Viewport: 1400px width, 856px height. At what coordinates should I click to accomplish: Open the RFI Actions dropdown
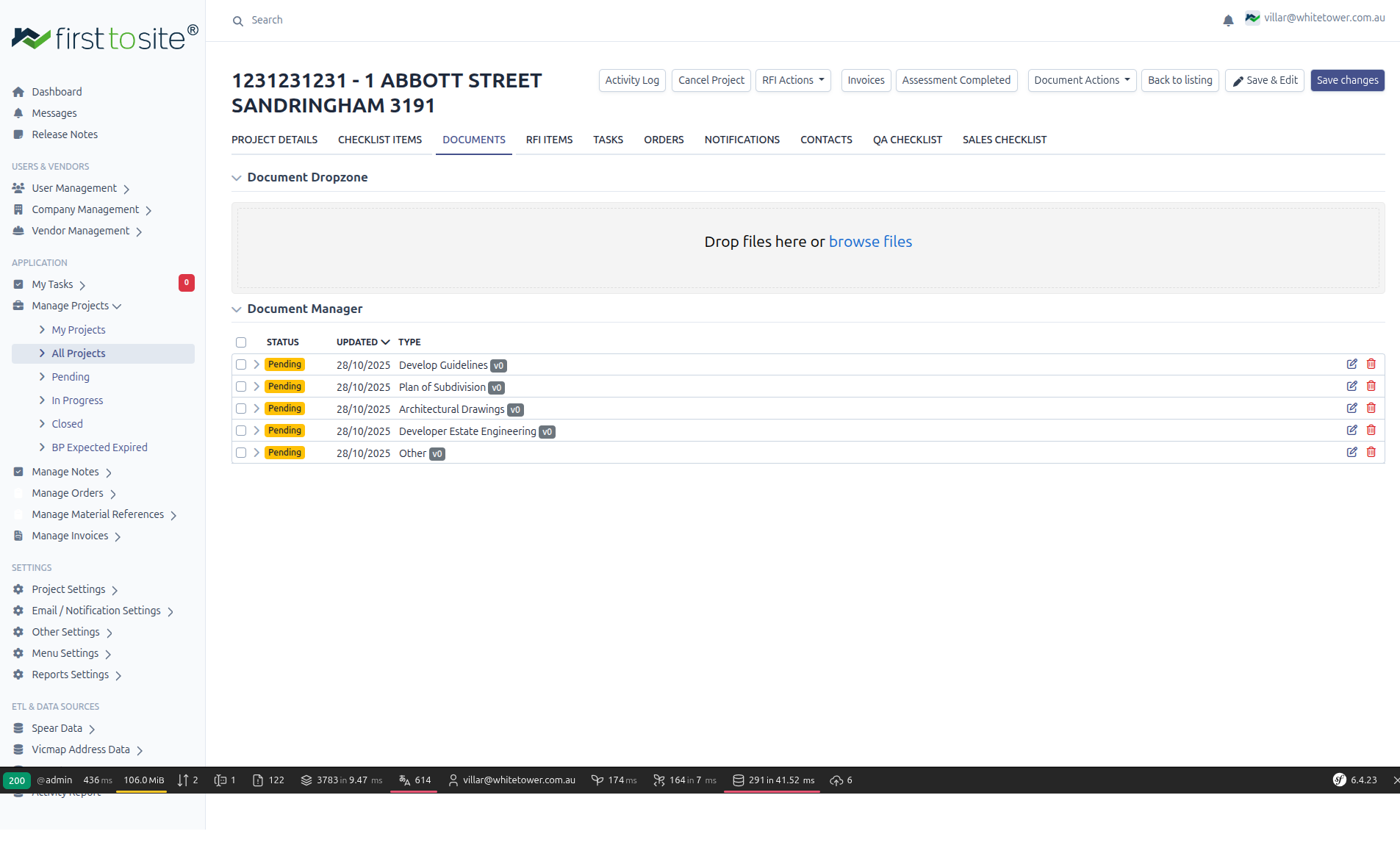pyautogui.click(x=792, y=80)
